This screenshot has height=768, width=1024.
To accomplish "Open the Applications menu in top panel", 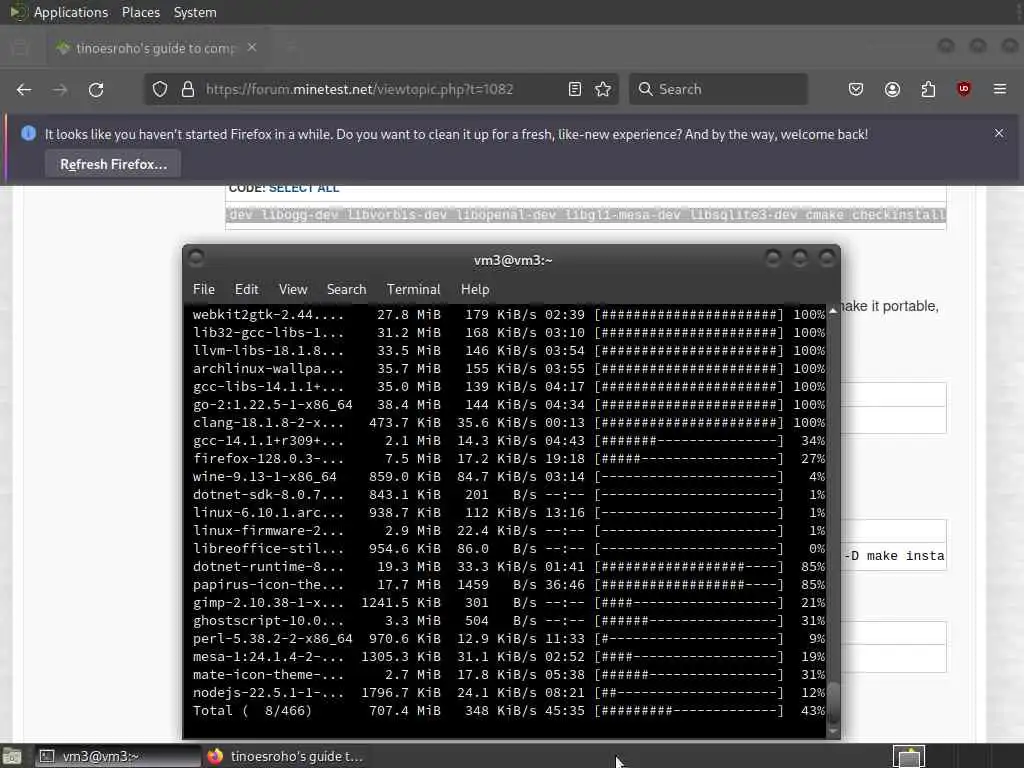I will point(71,12).
